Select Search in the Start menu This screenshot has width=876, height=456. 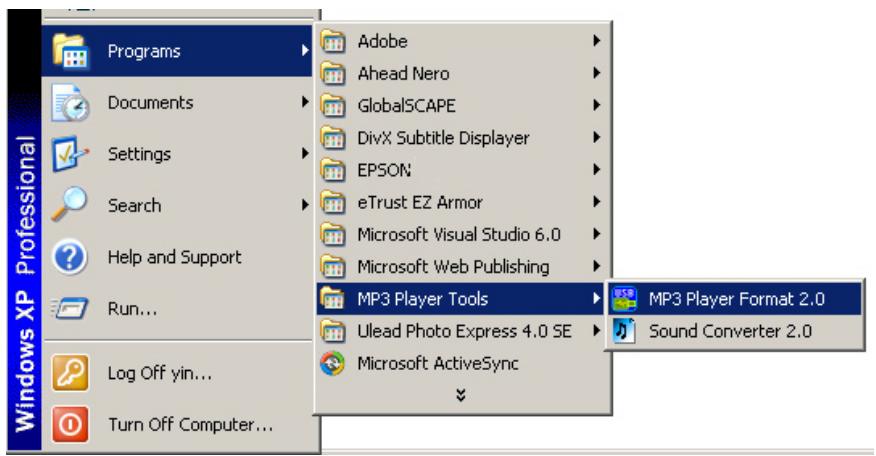pos(178,205)
